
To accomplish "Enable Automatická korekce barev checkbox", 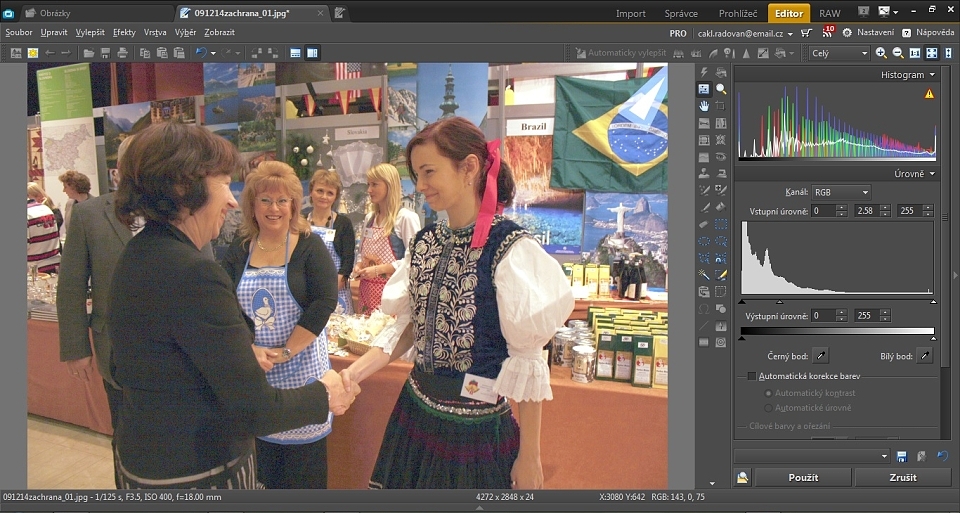I will (752, 376).
